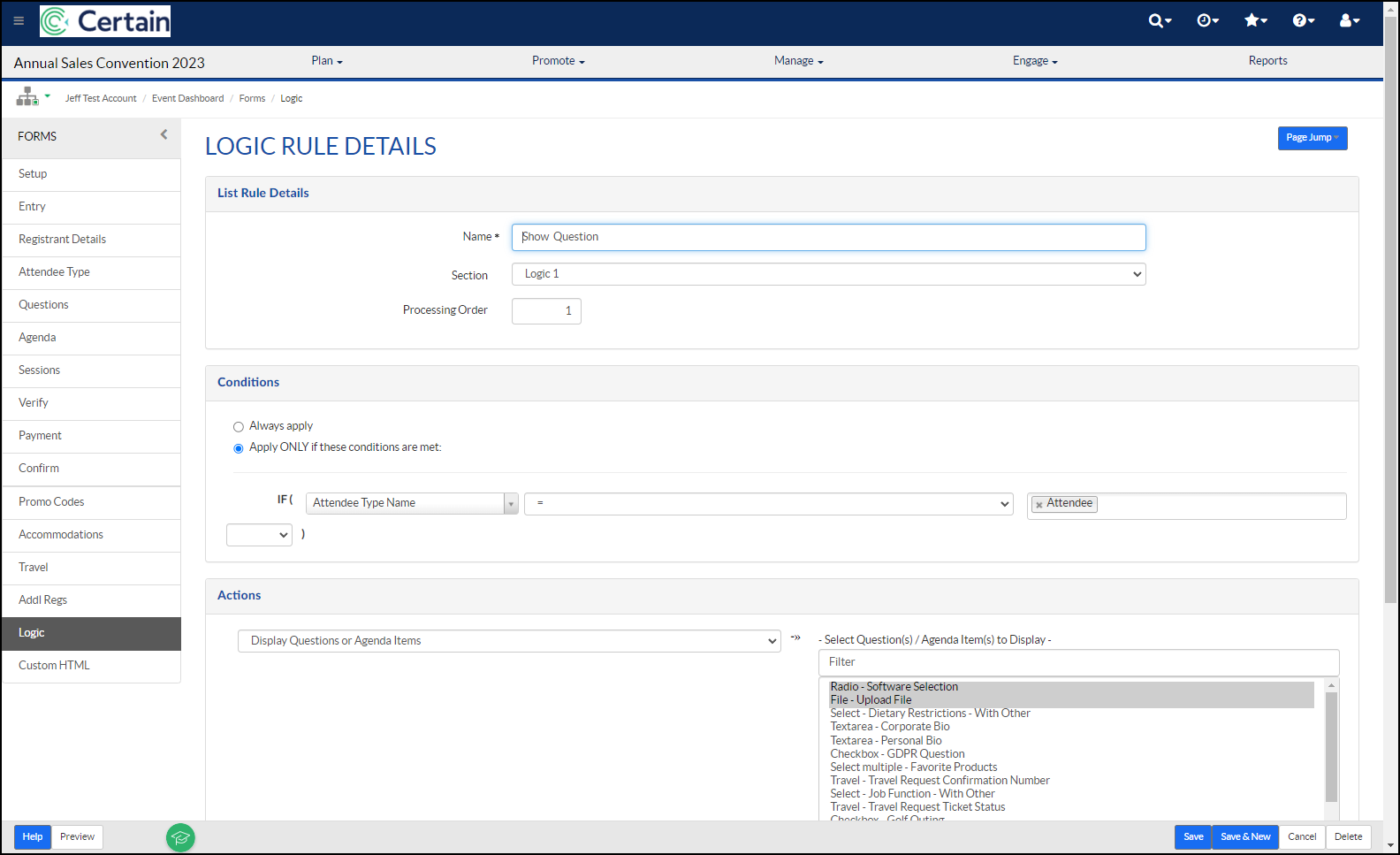1400x855 pixels.
Task: Click the question list scrollbar
Action: (x=1331, y=748)
